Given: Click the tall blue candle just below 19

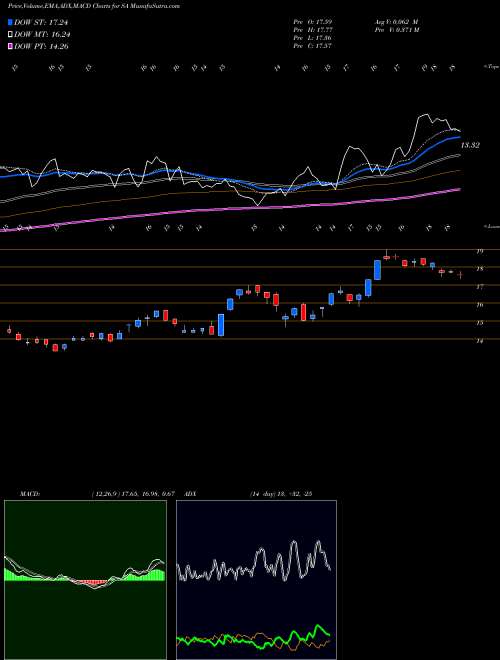Looking at the screenshot, I should click(x=378, y=270).
